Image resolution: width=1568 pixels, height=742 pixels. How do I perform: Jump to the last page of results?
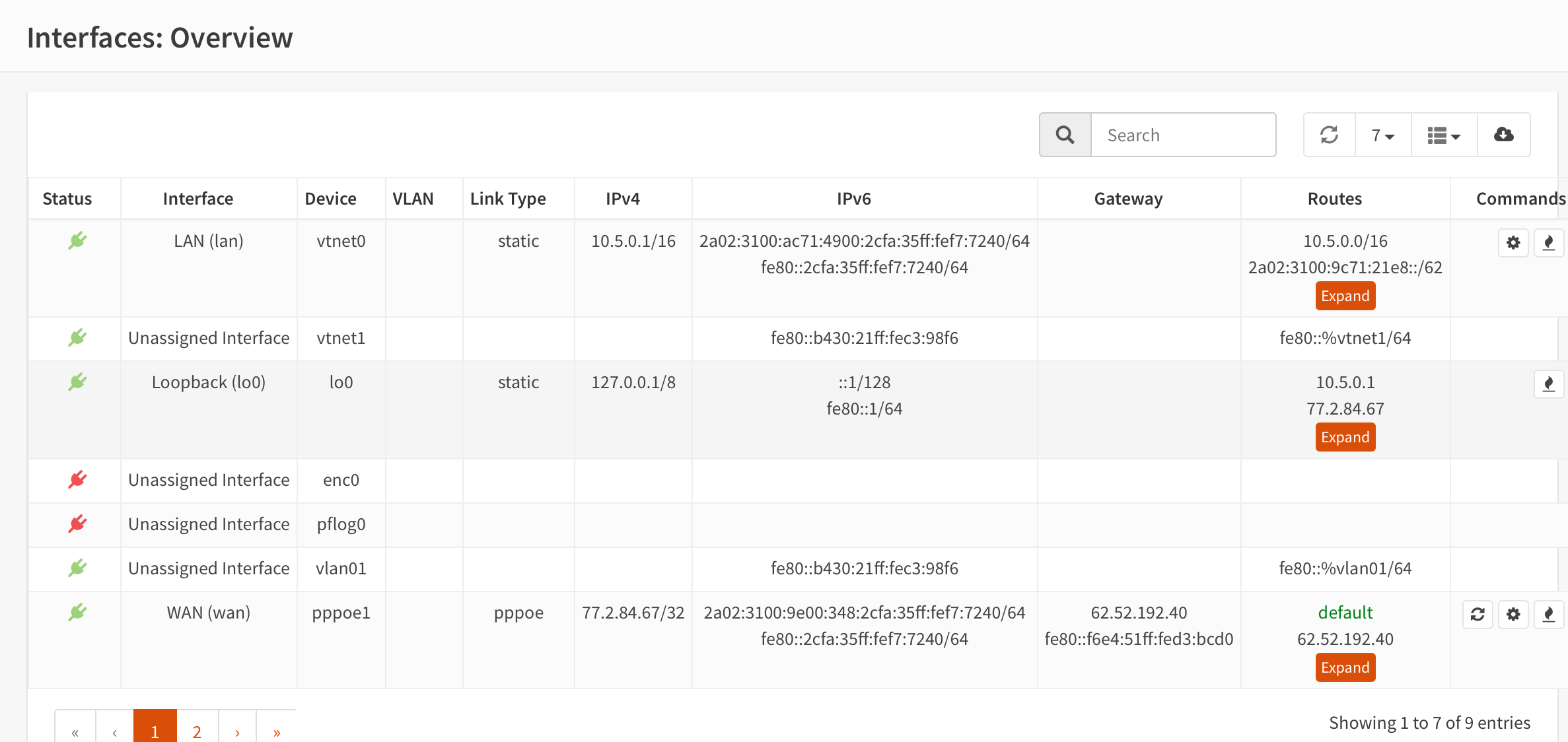coord(277,731)
